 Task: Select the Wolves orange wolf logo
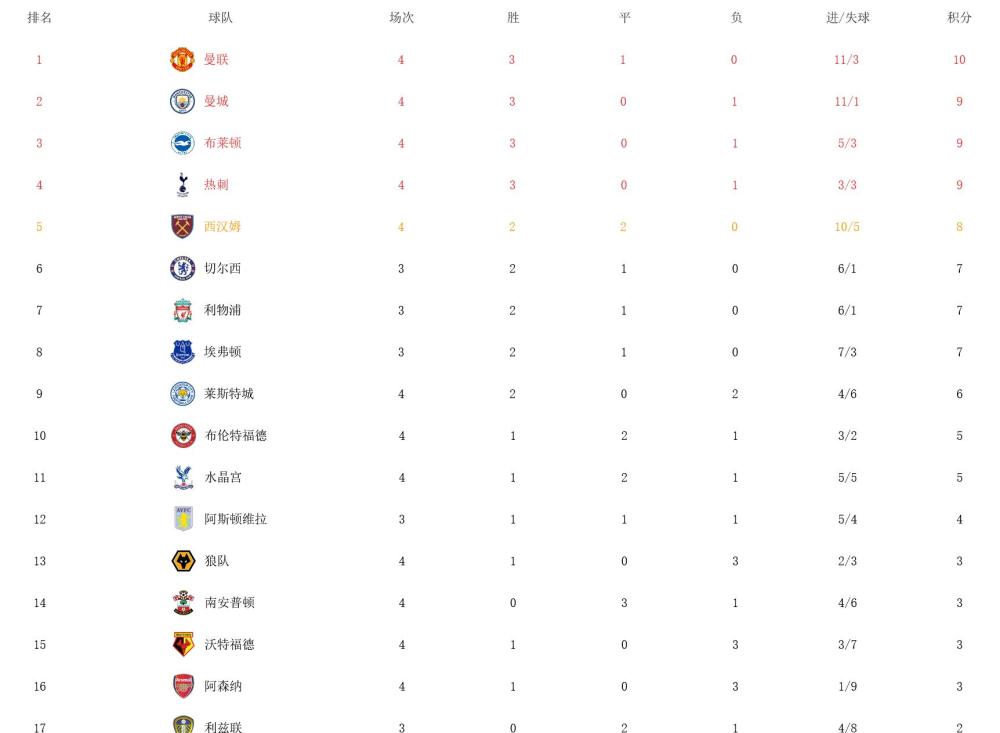184,561
